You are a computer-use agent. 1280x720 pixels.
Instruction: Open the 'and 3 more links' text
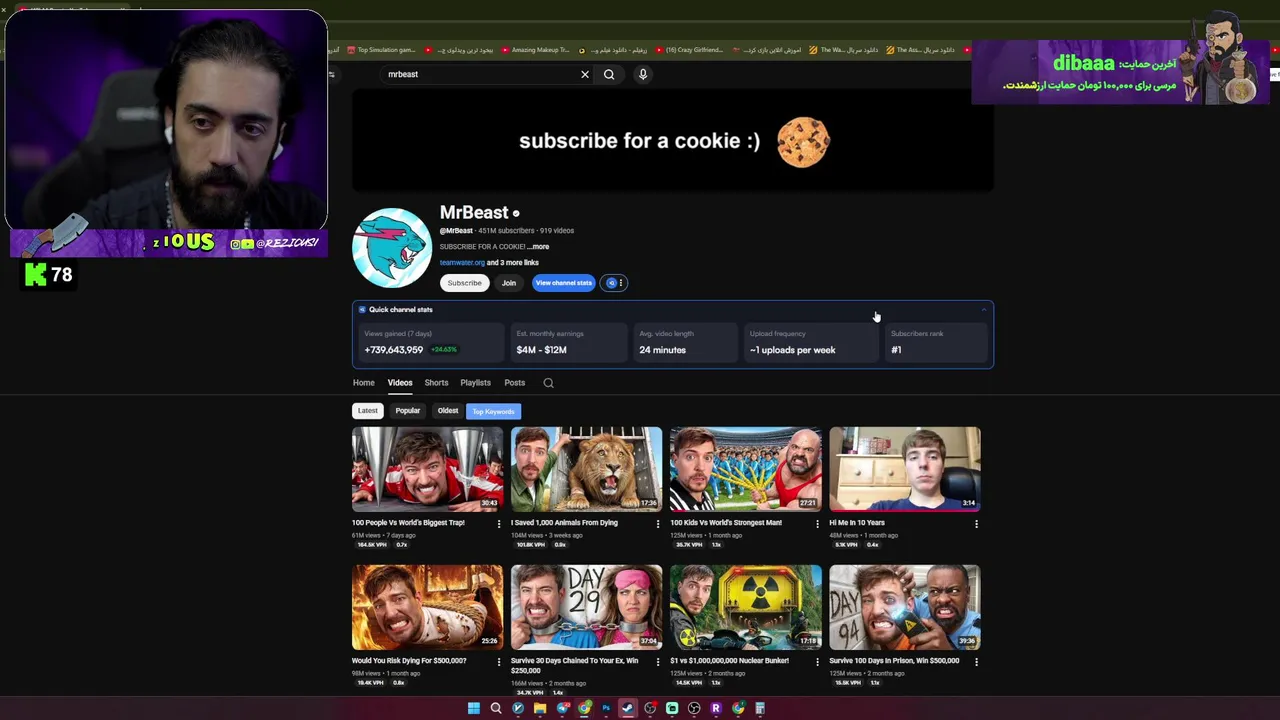[513, 263]
